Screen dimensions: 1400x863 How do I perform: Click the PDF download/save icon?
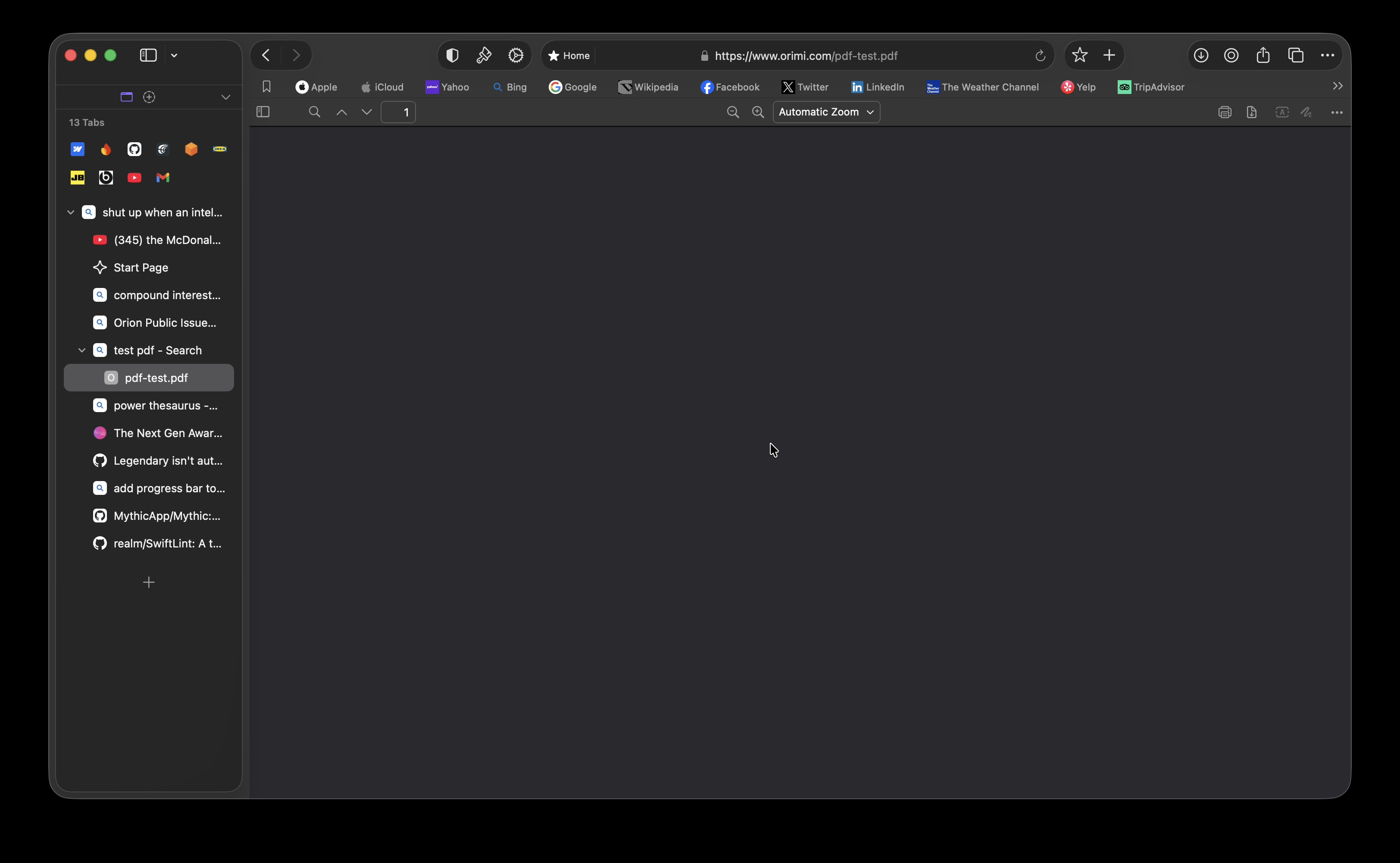click(1252, 113)
